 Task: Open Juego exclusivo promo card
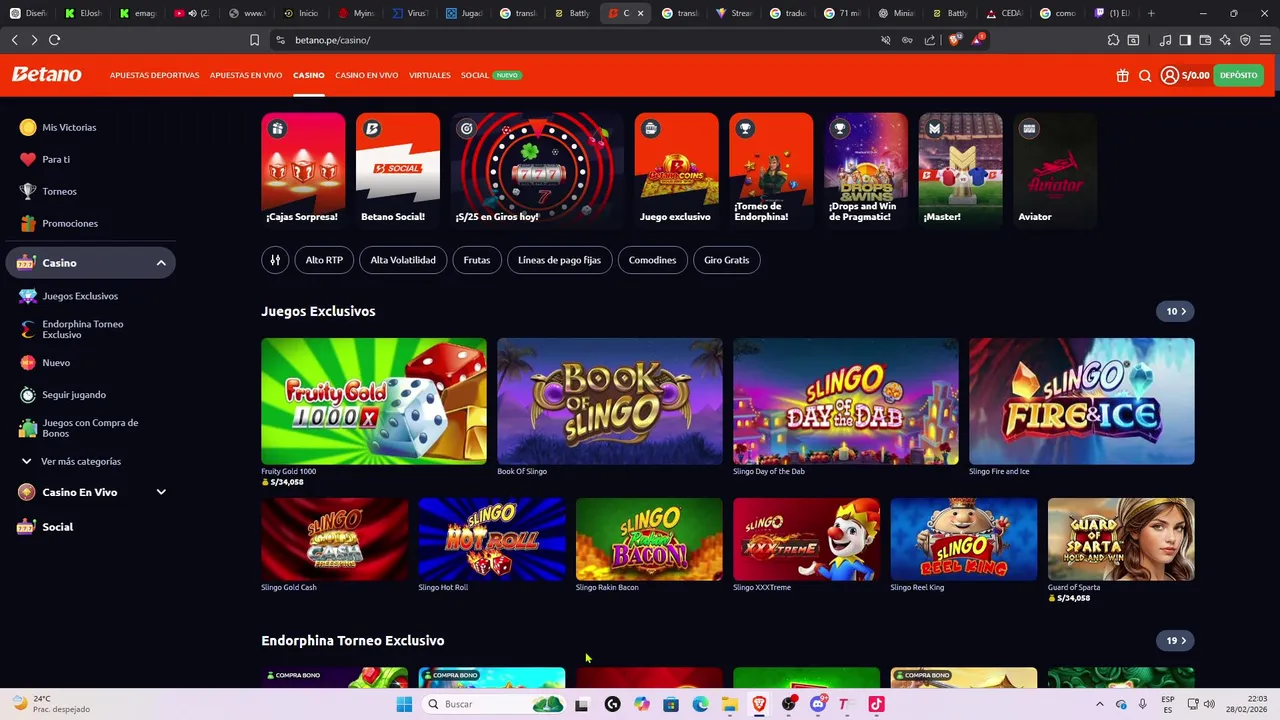(x=676, y=170)
